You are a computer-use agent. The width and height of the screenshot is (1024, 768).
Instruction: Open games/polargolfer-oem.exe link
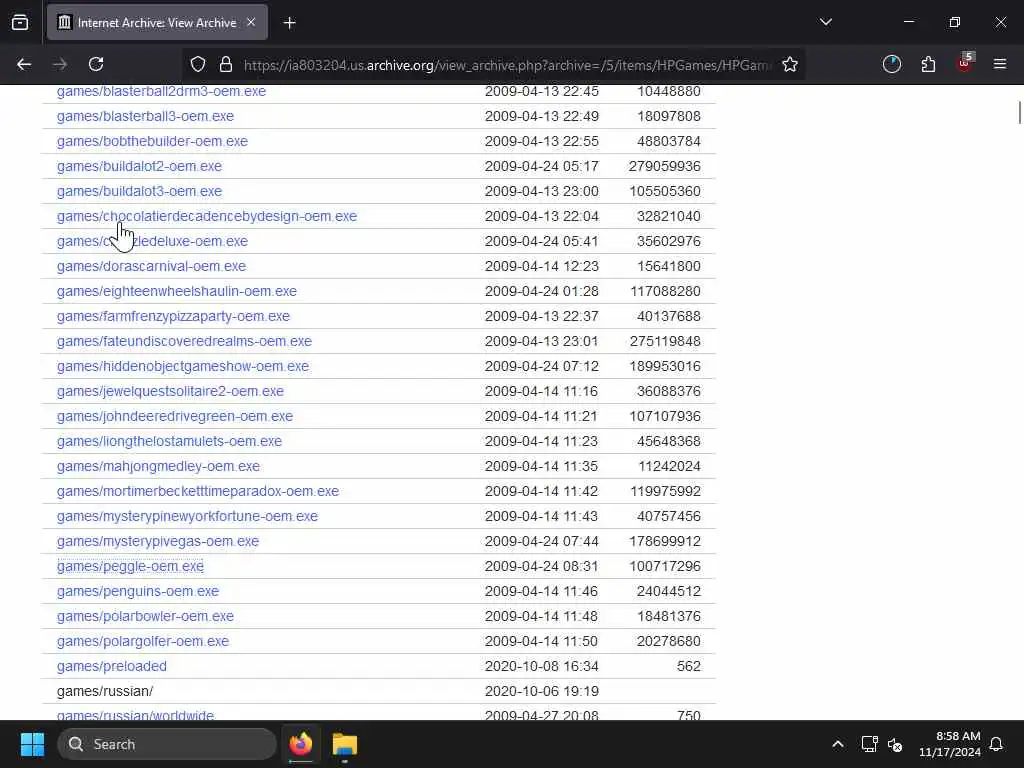(142, 641)
